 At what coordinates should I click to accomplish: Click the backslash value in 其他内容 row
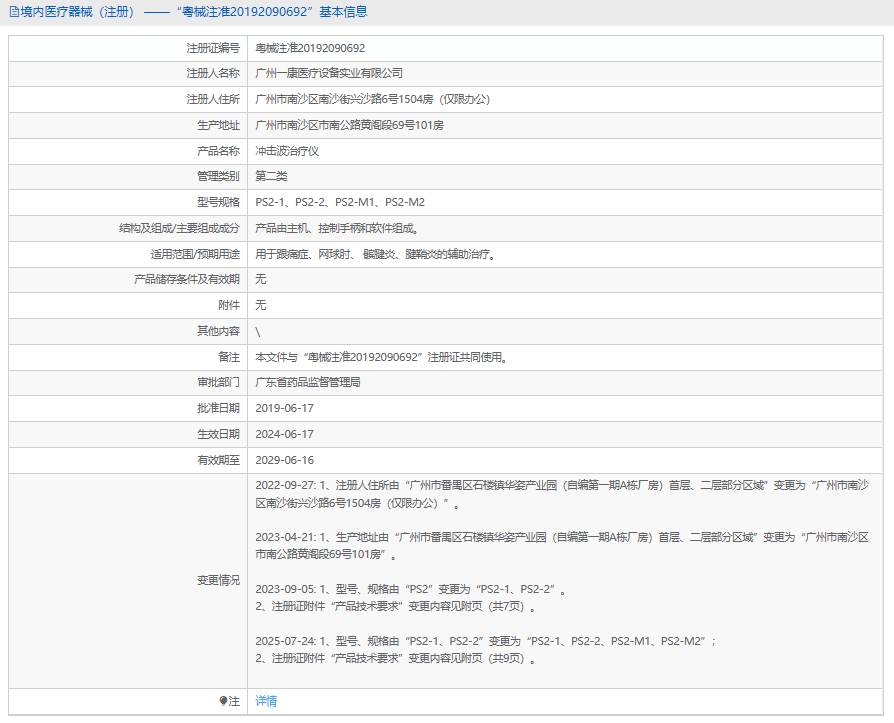click(x=258, y=332)
